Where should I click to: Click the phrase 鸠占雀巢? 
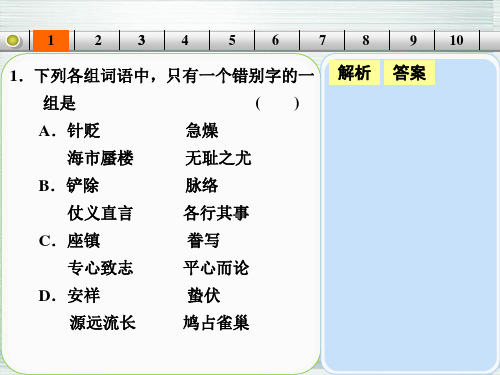[x=216, y=323]
